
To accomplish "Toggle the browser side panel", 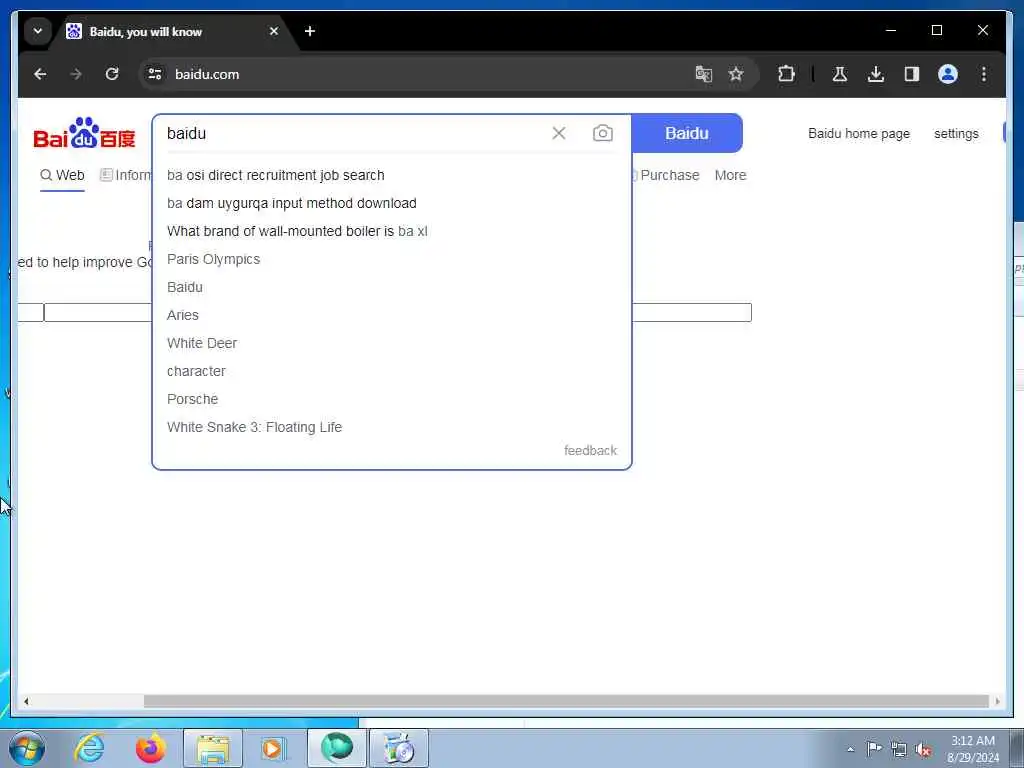I will pyautogui.click(x=912, y=74).
